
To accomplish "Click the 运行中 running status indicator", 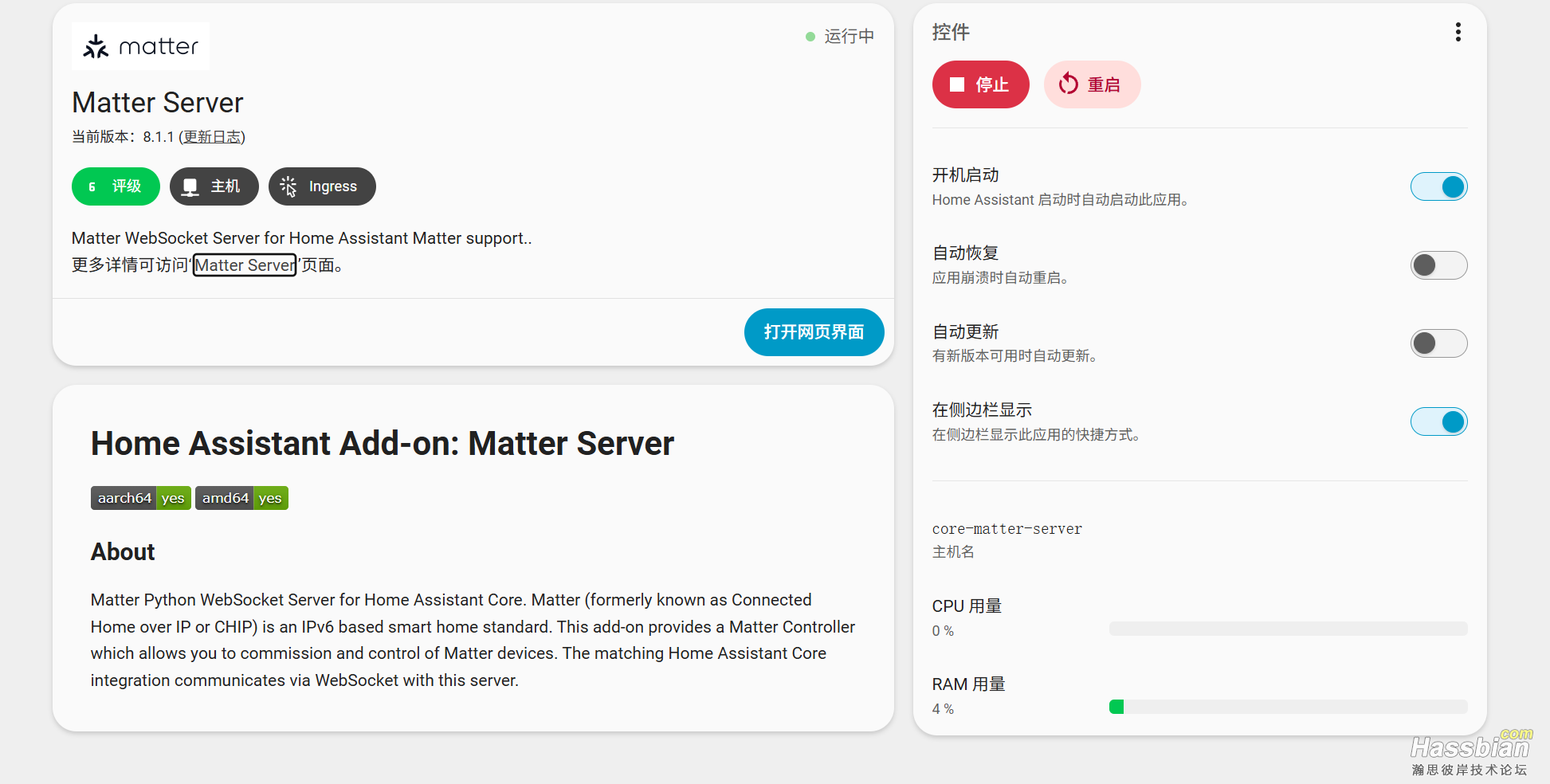I will [840, 37].
